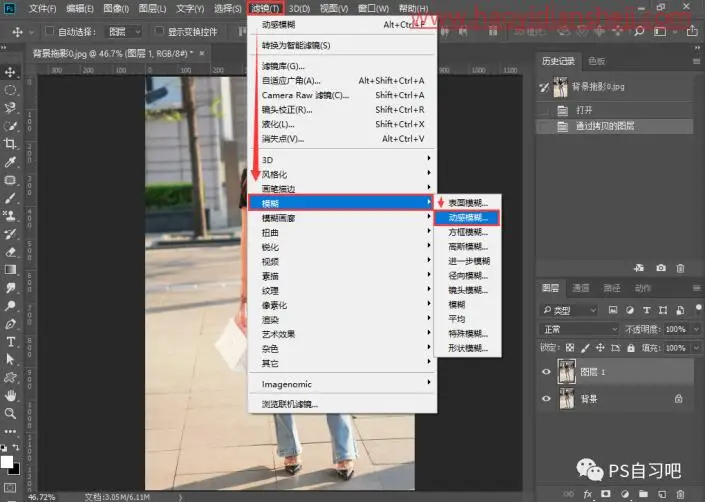This screenshot has width=705, height=502.
Task: Select the Custom Shape tool
Action: click(x=10, y=378)
